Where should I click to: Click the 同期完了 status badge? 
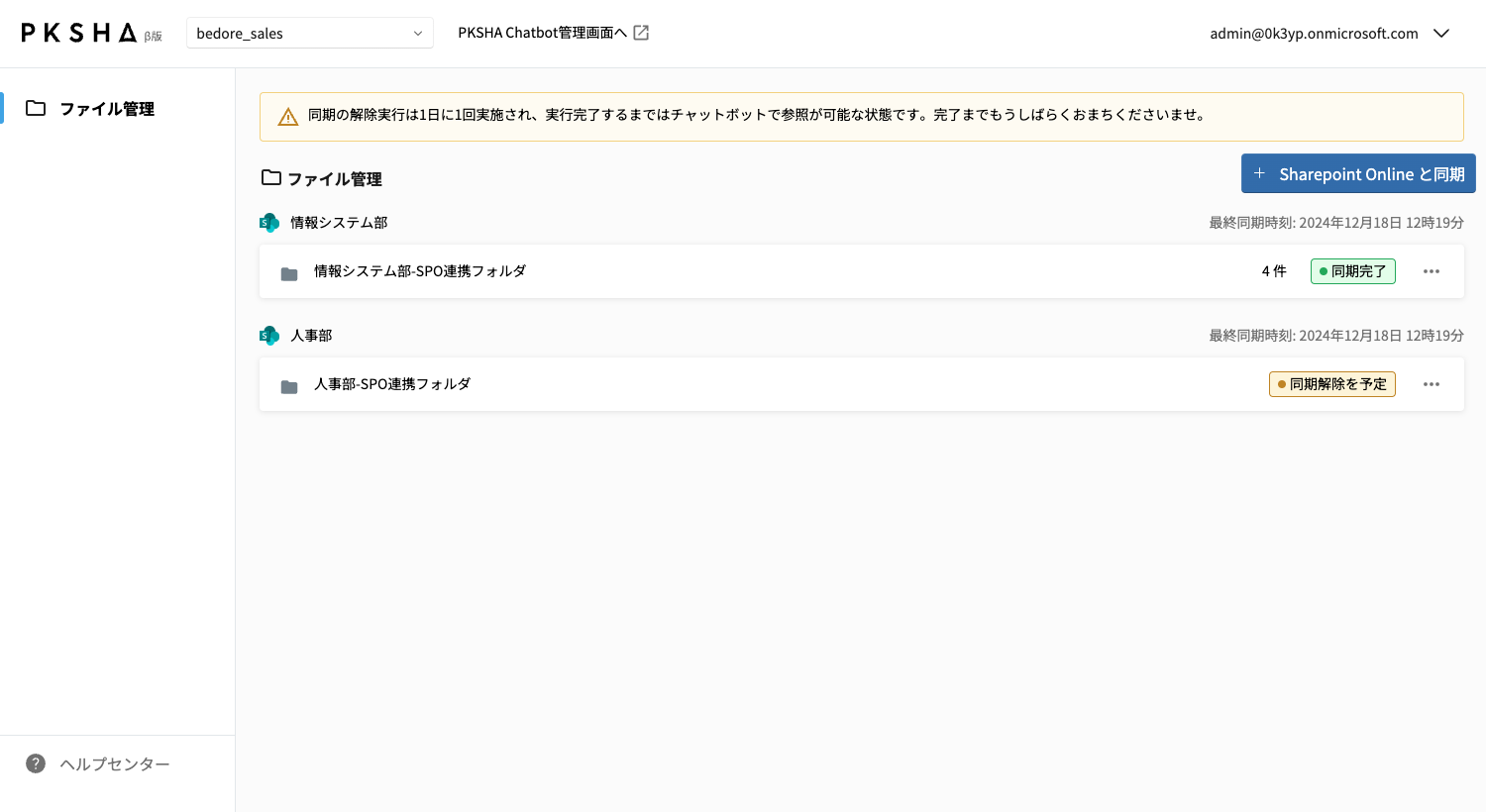click(x=1353, y=271)
